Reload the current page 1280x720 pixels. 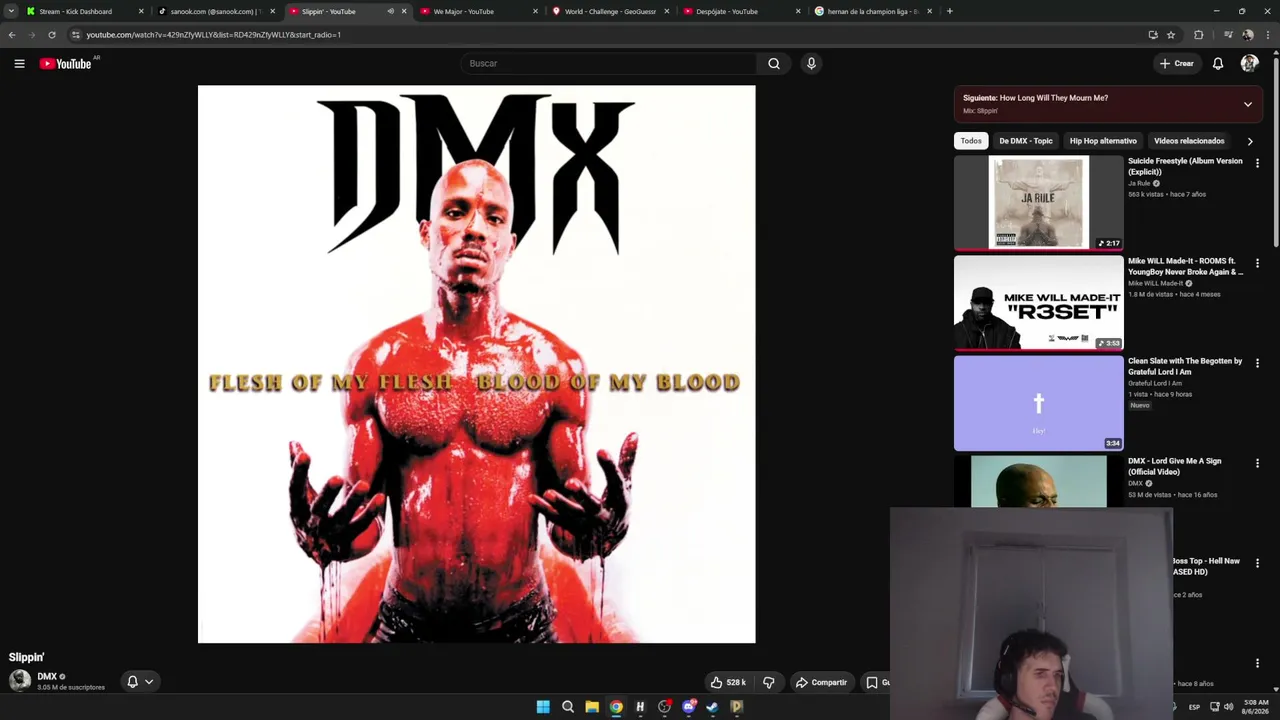point(52,35)
